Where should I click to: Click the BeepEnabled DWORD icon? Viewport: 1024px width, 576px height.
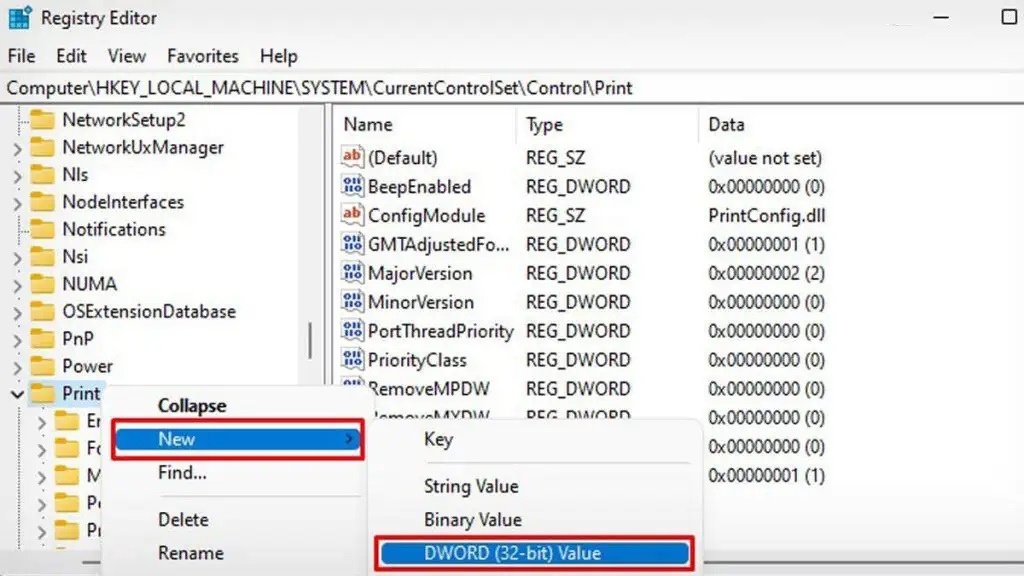click(x=352, y=186)
